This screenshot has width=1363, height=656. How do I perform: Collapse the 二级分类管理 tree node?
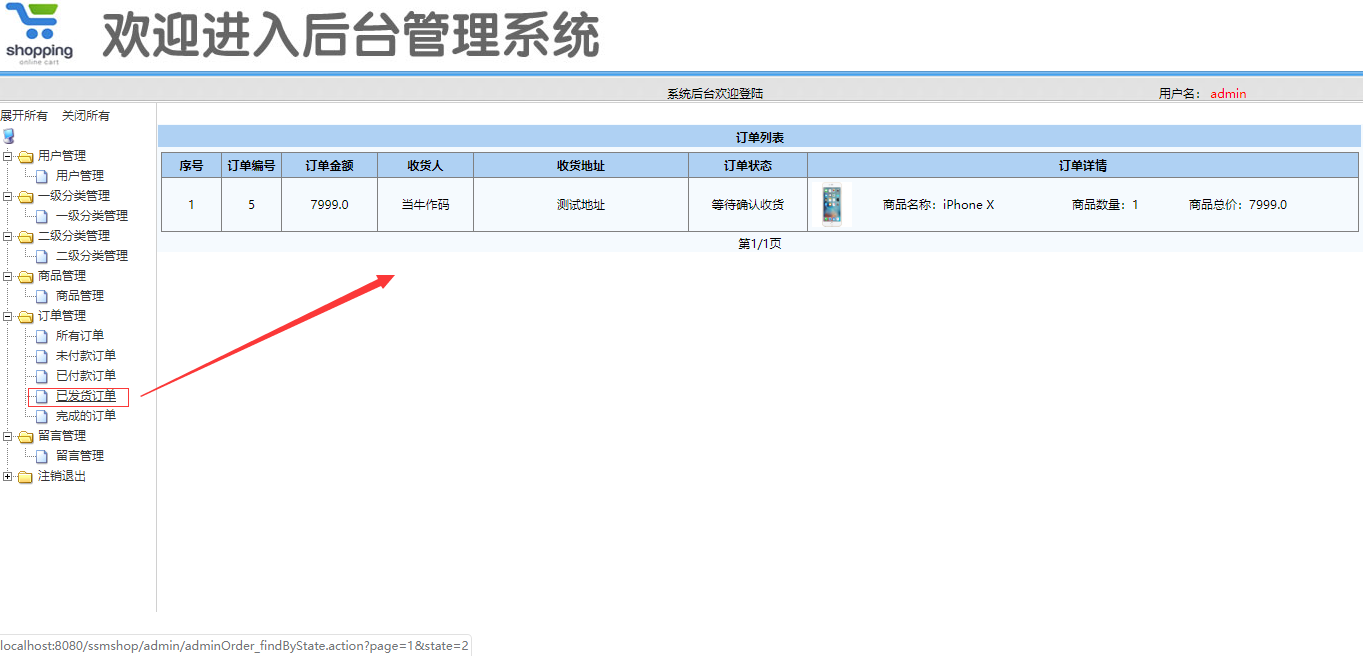pos(8,236)
